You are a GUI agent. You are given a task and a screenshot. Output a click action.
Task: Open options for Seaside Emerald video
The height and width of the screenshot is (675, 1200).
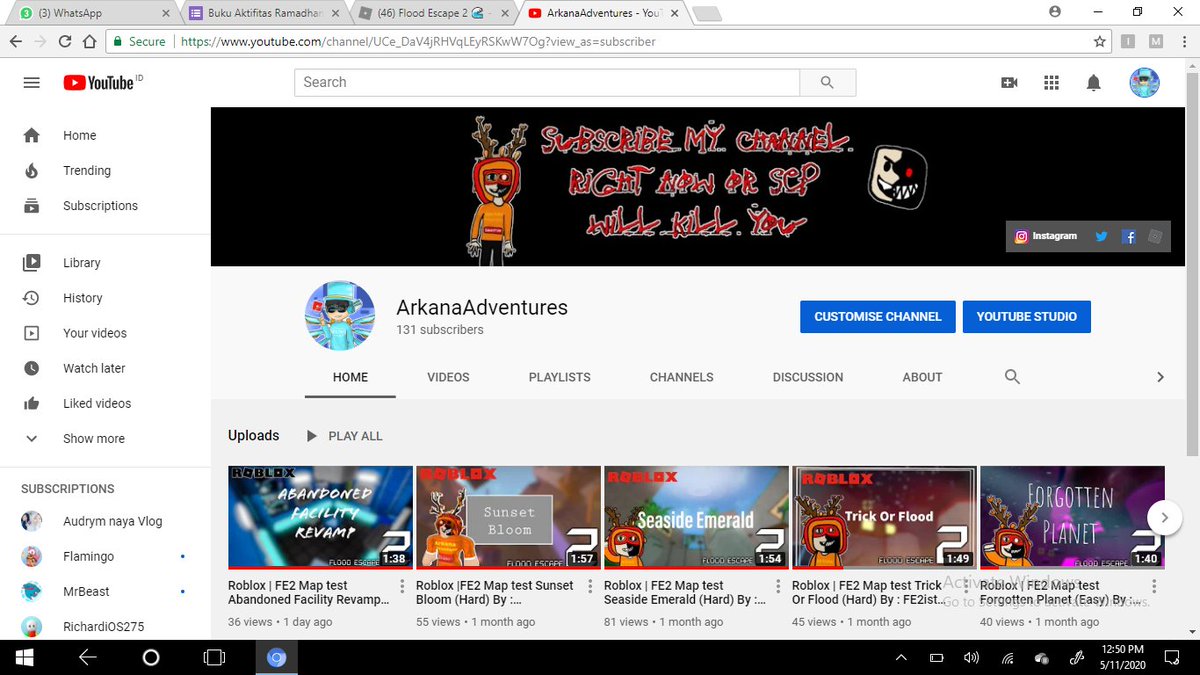(x=779, y=587)
